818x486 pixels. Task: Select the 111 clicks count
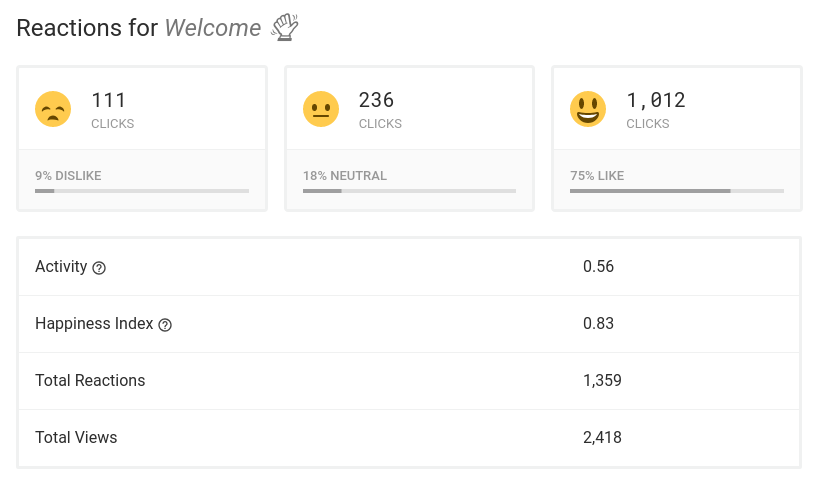109,100
